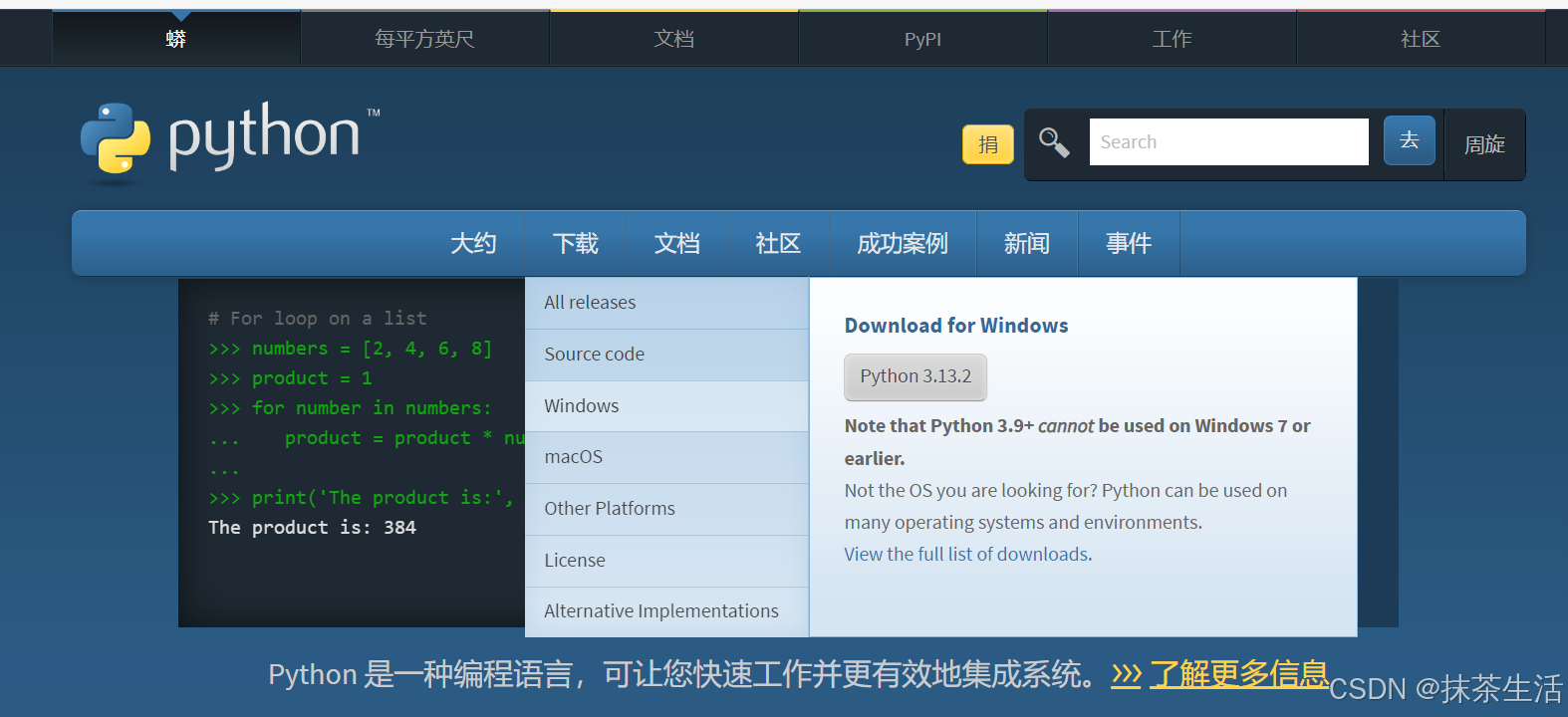This screenshot has height=717, width=1568.
Task: Open the 文档 top tab
Action: (x=674, y=39)
